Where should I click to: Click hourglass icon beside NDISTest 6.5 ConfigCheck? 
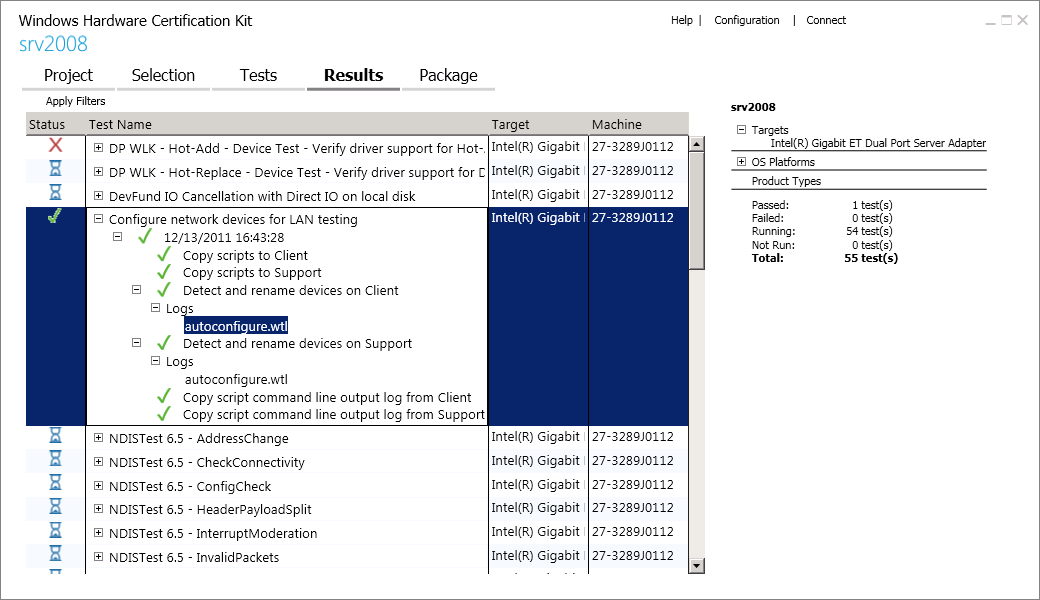pyautogui.click(x=55, y=485)
